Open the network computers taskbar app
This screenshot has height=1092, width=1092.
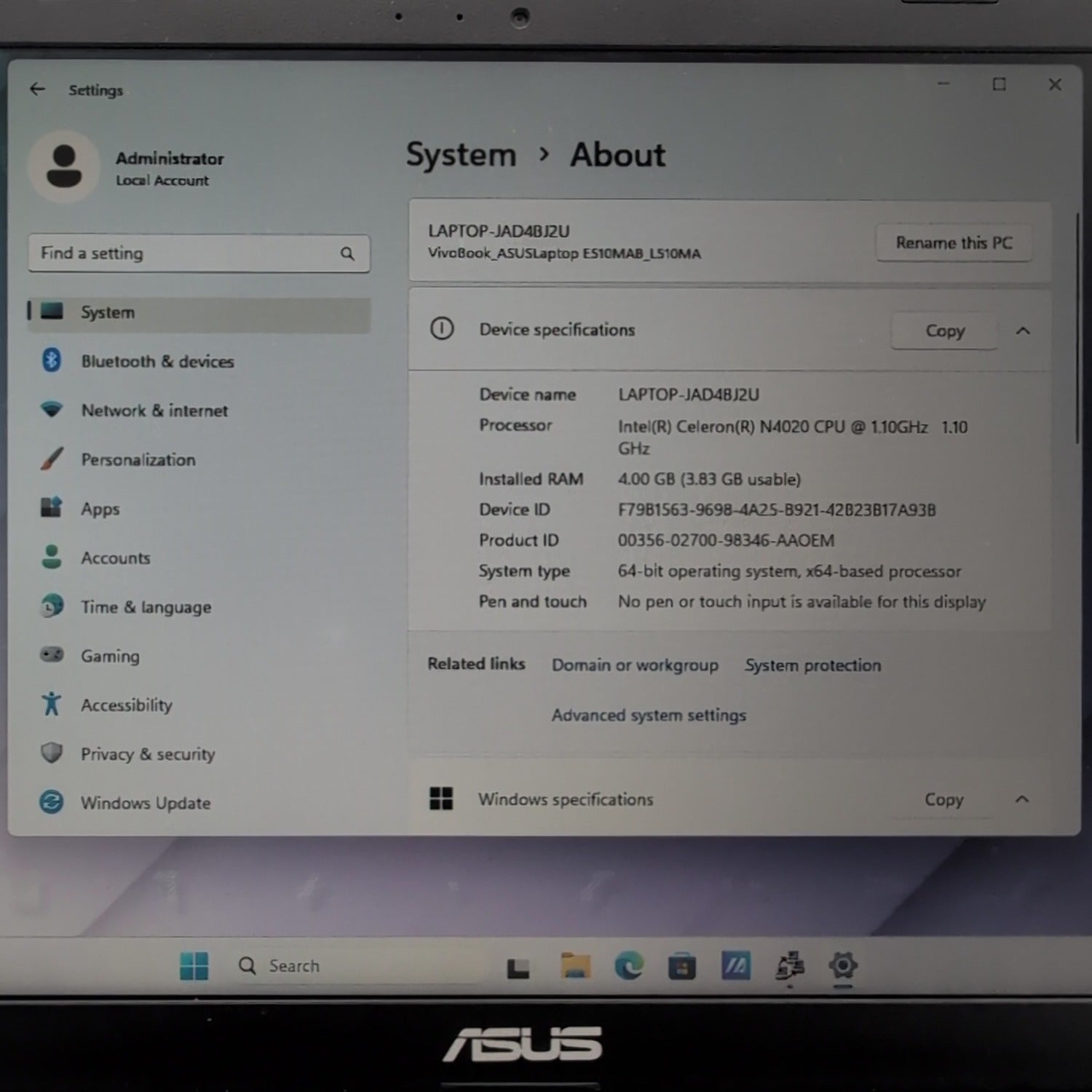[790, 966]
